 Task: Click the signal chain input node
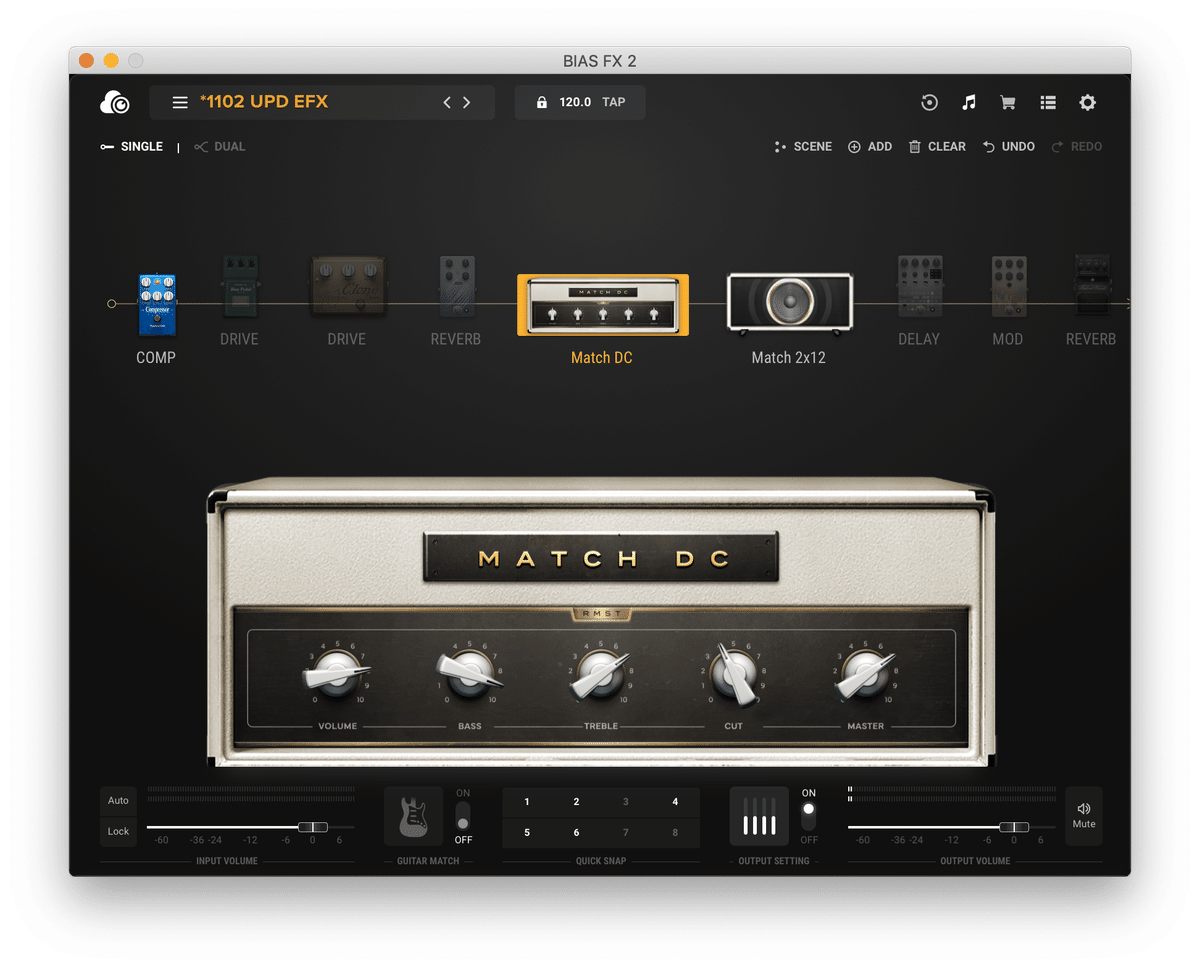[112, 303]
